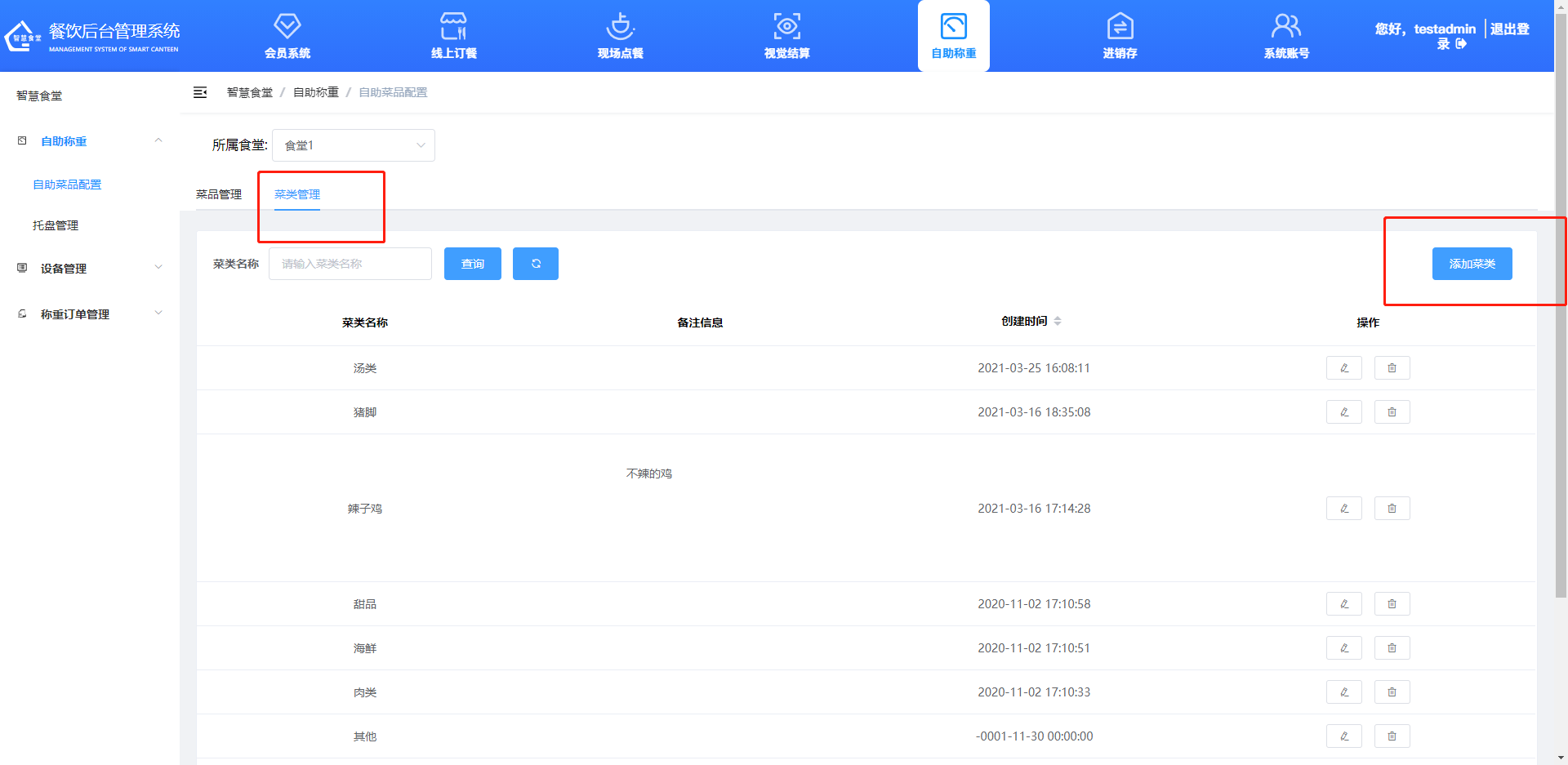Collapse sidebar with the hamburger icon
1568x765 pixels.
click(200, 92)
